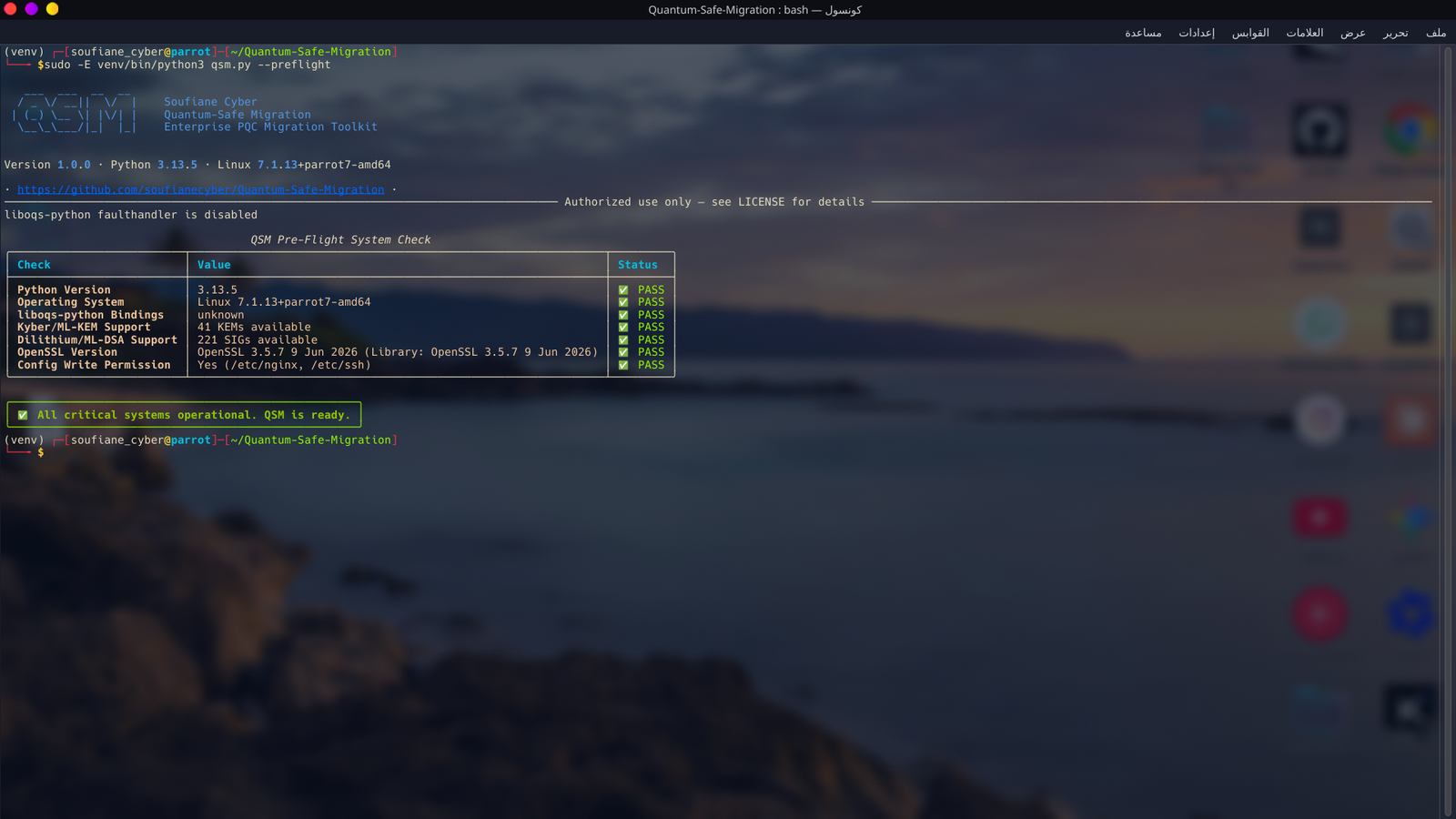Click the "Authorized use only" license notice
This screenshot has height=819, width=1456.
[x=714, y=202]
